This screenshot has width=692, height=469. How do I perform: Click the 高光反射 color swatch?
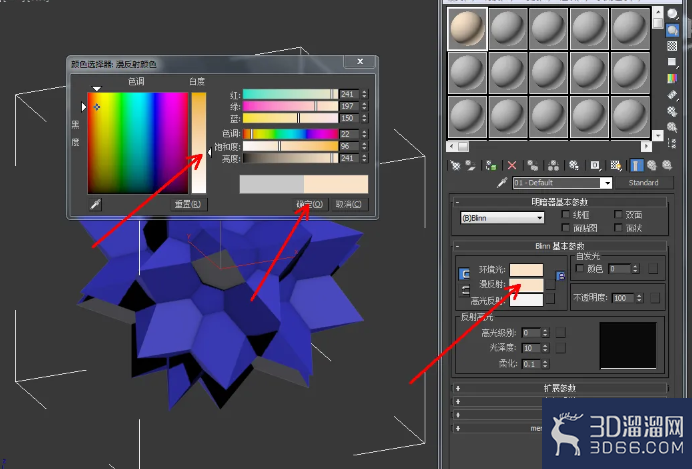click(x=527, y=300)
